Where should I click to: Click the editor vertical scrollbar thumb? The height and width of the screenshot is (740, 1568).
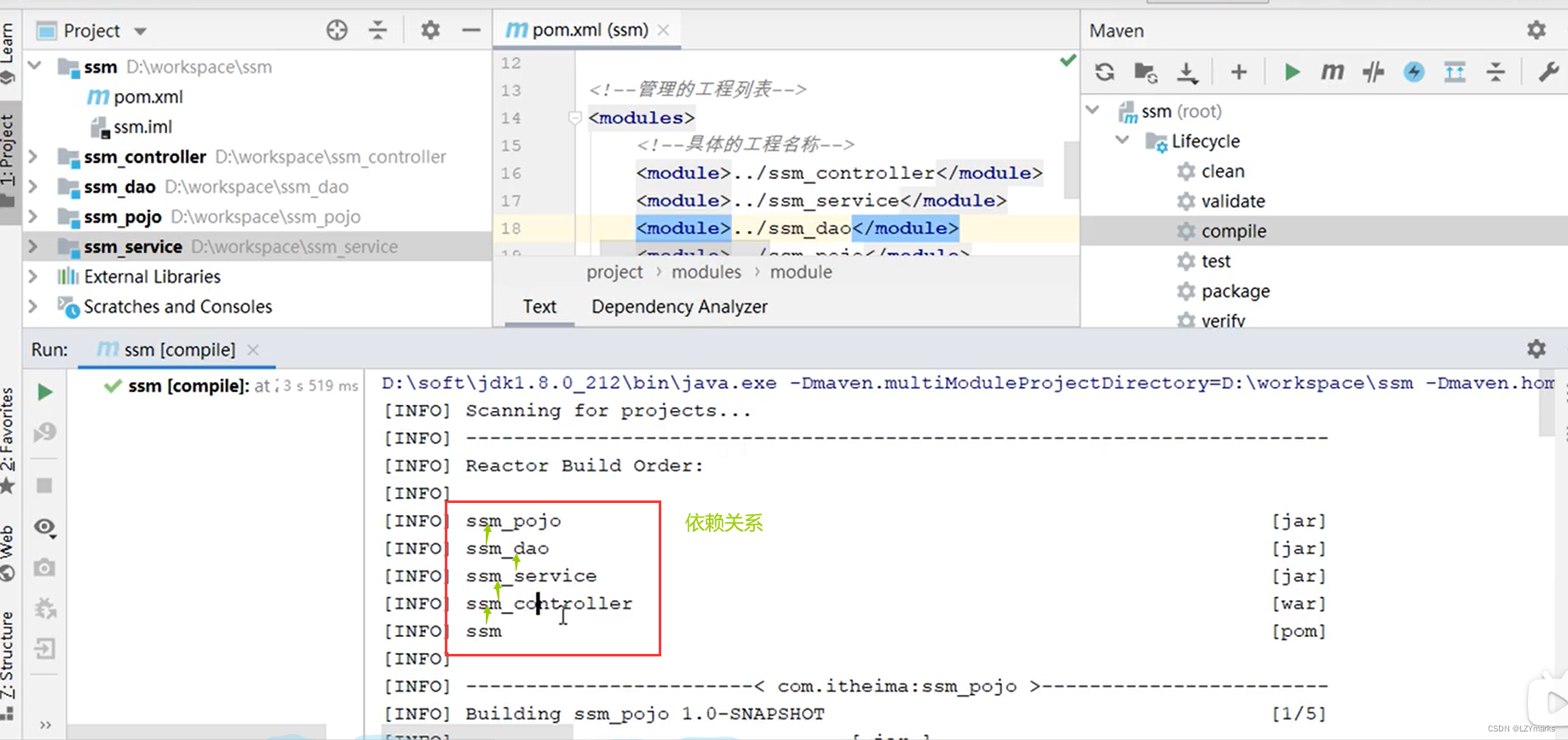1071,169
